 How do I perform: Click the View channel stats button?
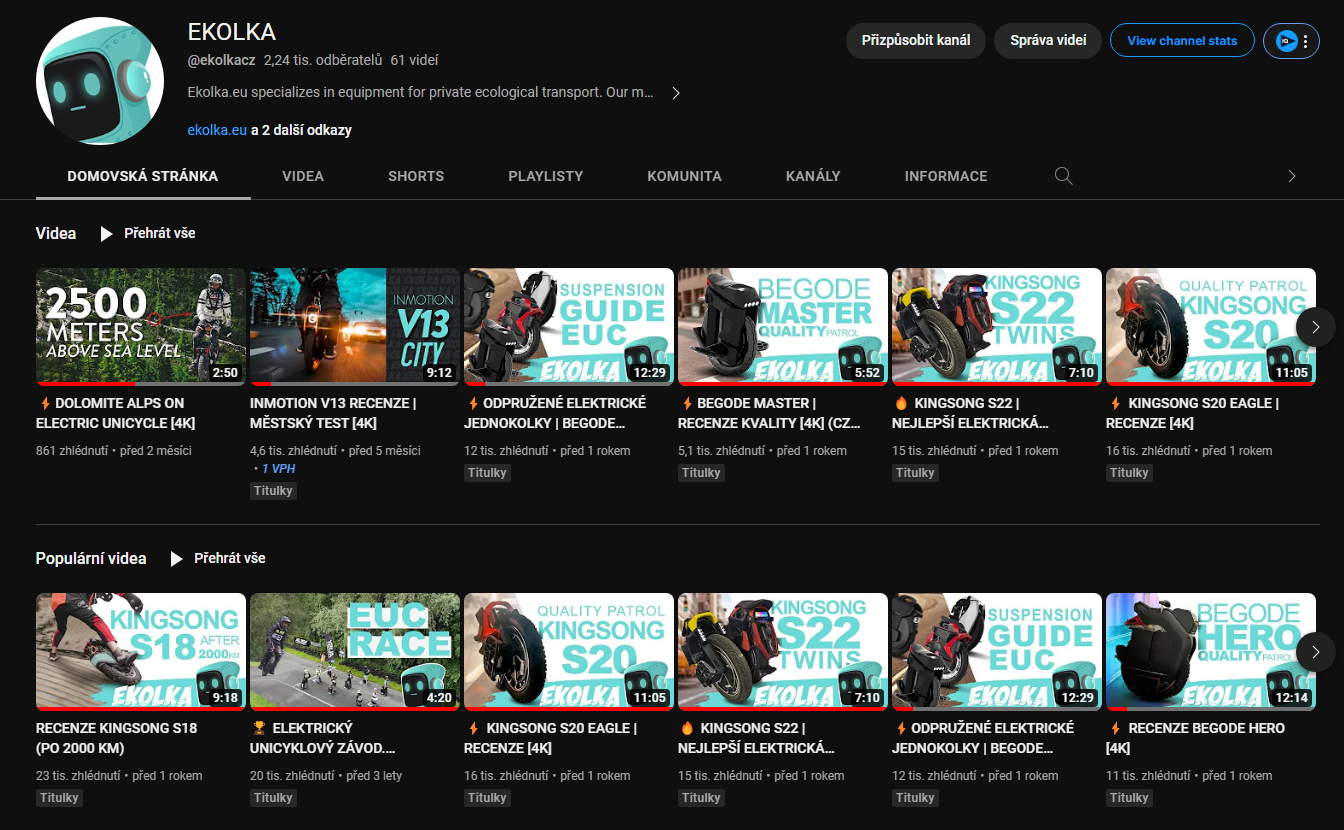coord(1182,41)
